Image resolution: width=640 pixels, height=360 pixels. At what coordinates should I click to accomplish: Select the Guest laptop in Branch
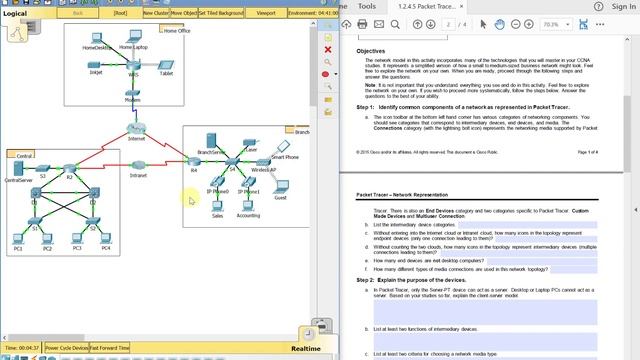pos(281,187)
